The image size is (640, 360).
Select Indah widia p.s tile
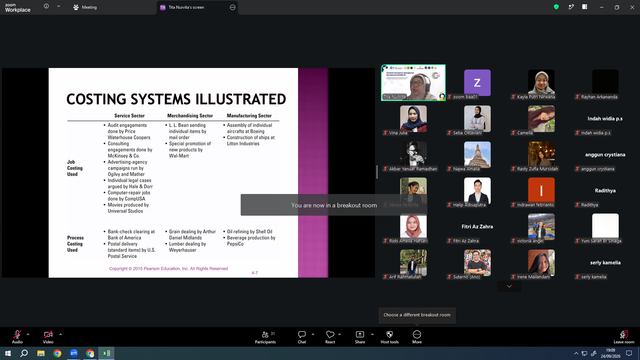coord(605,118)
